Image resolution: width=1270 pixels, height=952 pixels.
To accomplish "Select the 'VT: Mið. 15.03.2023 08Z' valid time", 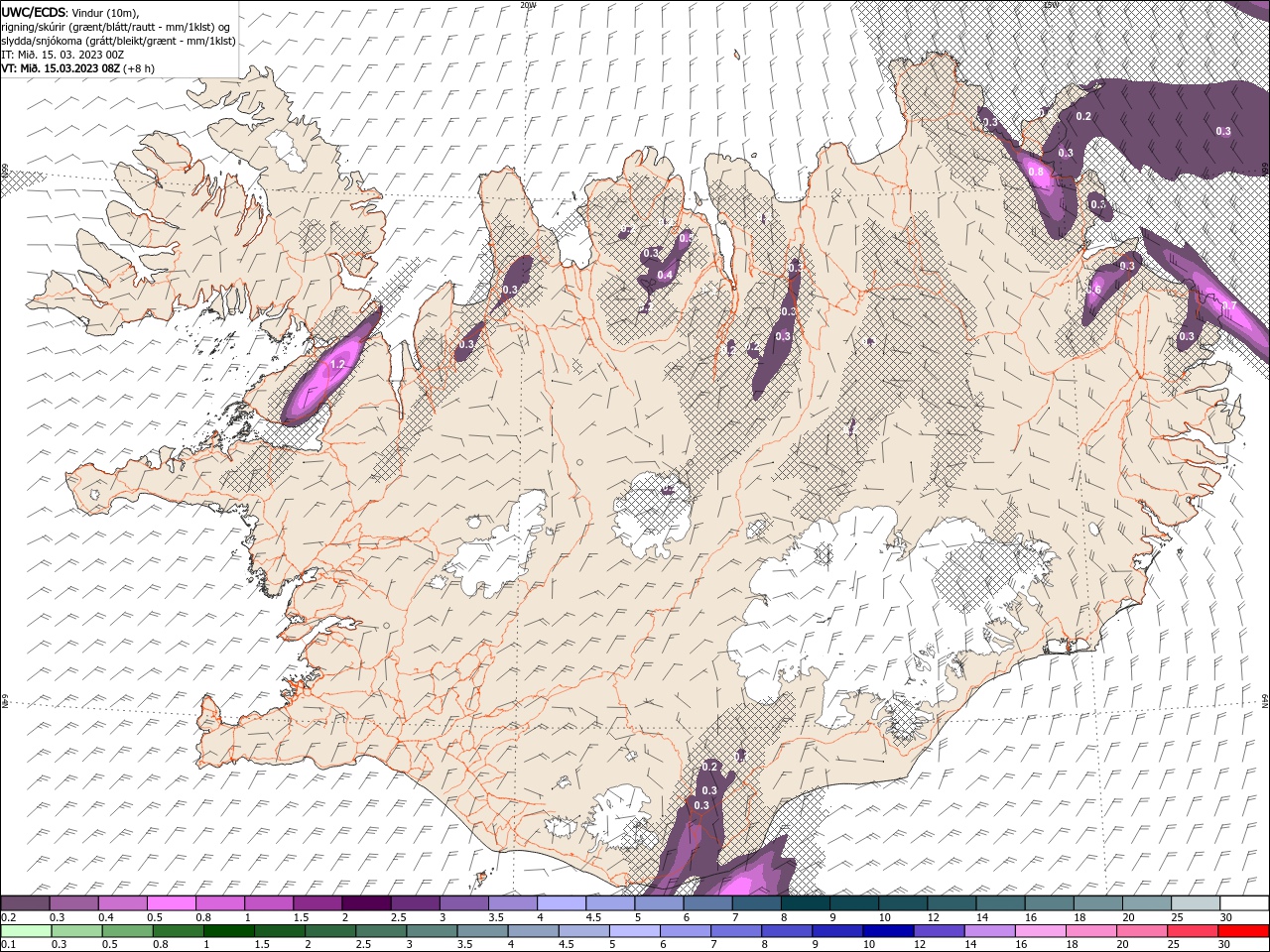I will click(x=60, y=67).
